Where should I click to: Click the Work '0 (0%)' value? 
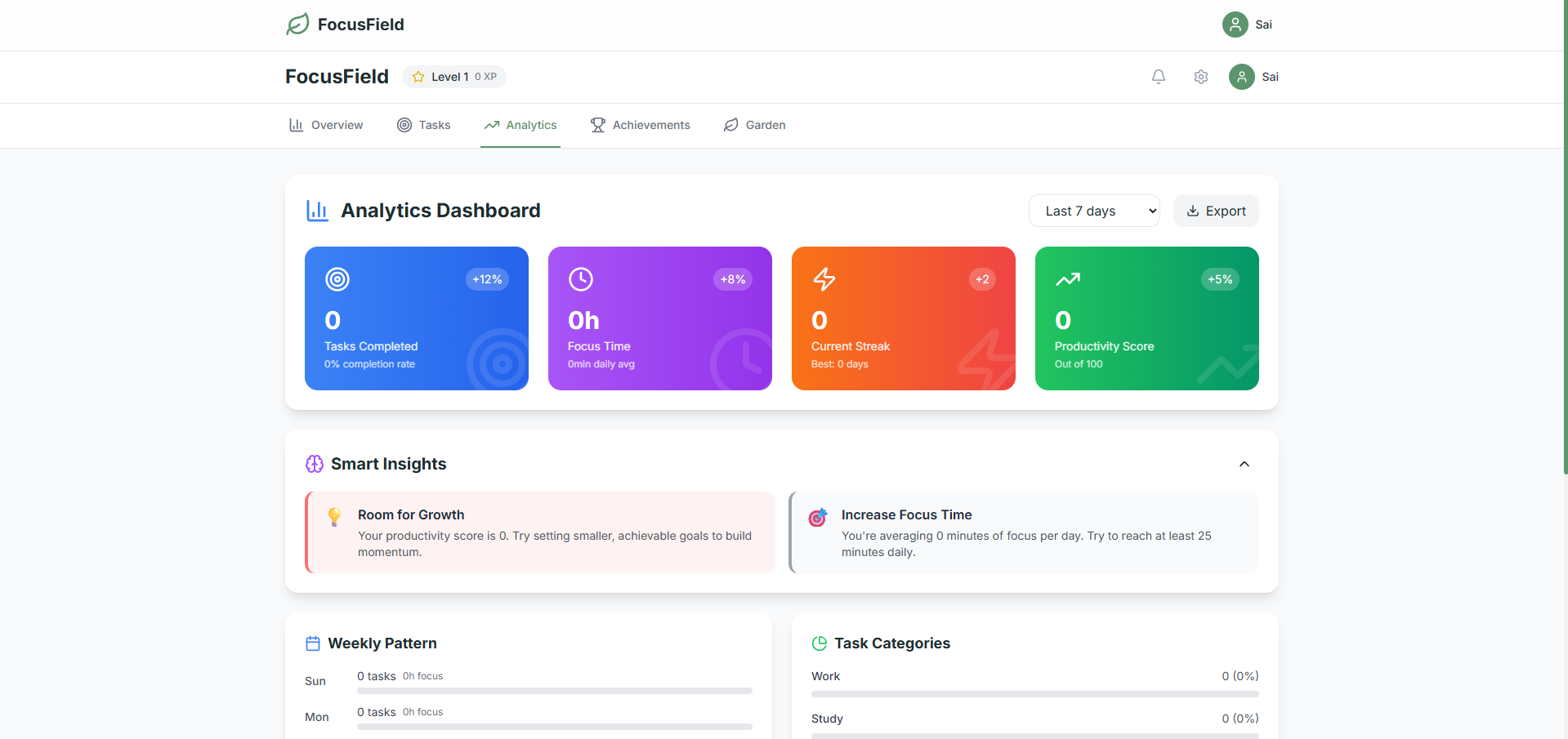(x=1240, y=676)
